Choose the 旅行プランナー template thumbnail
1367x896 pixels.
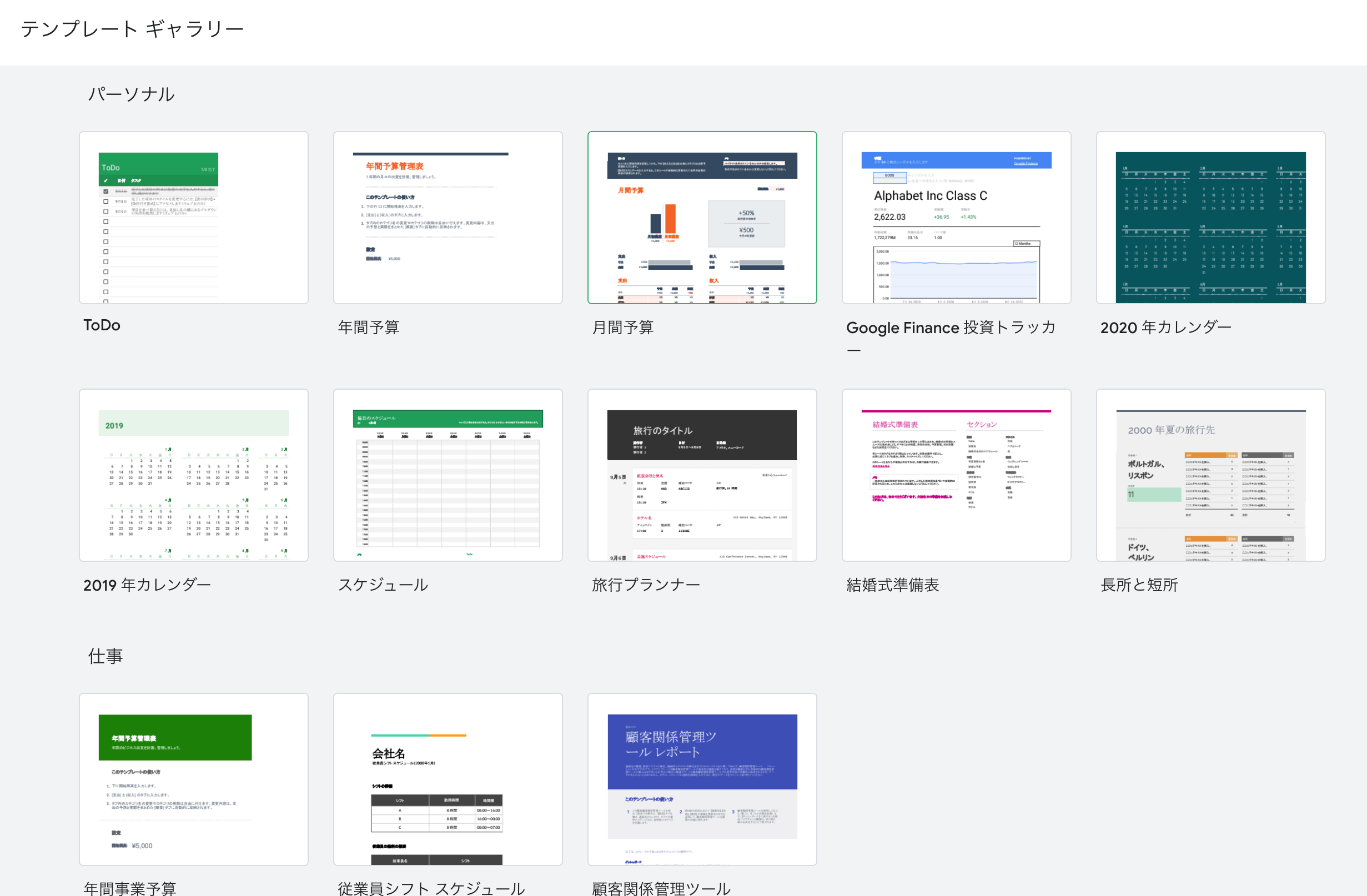(x=702, y=475)
